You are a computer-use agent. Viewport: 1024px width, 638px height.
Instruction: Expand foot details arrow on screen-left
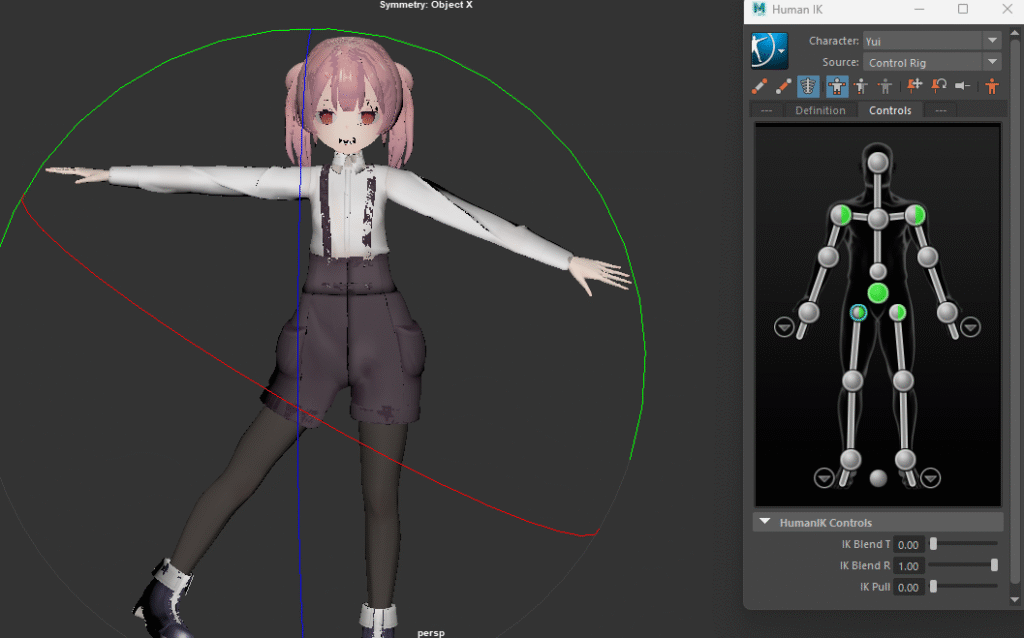[824, 478]
